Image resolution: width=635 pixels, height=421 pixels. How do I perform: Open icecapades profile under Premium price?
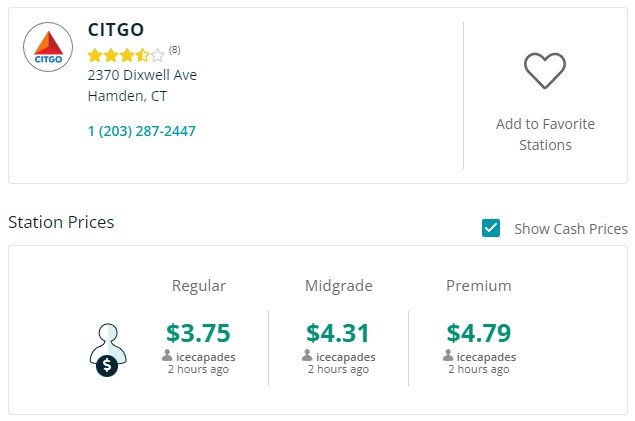(486, 357)
